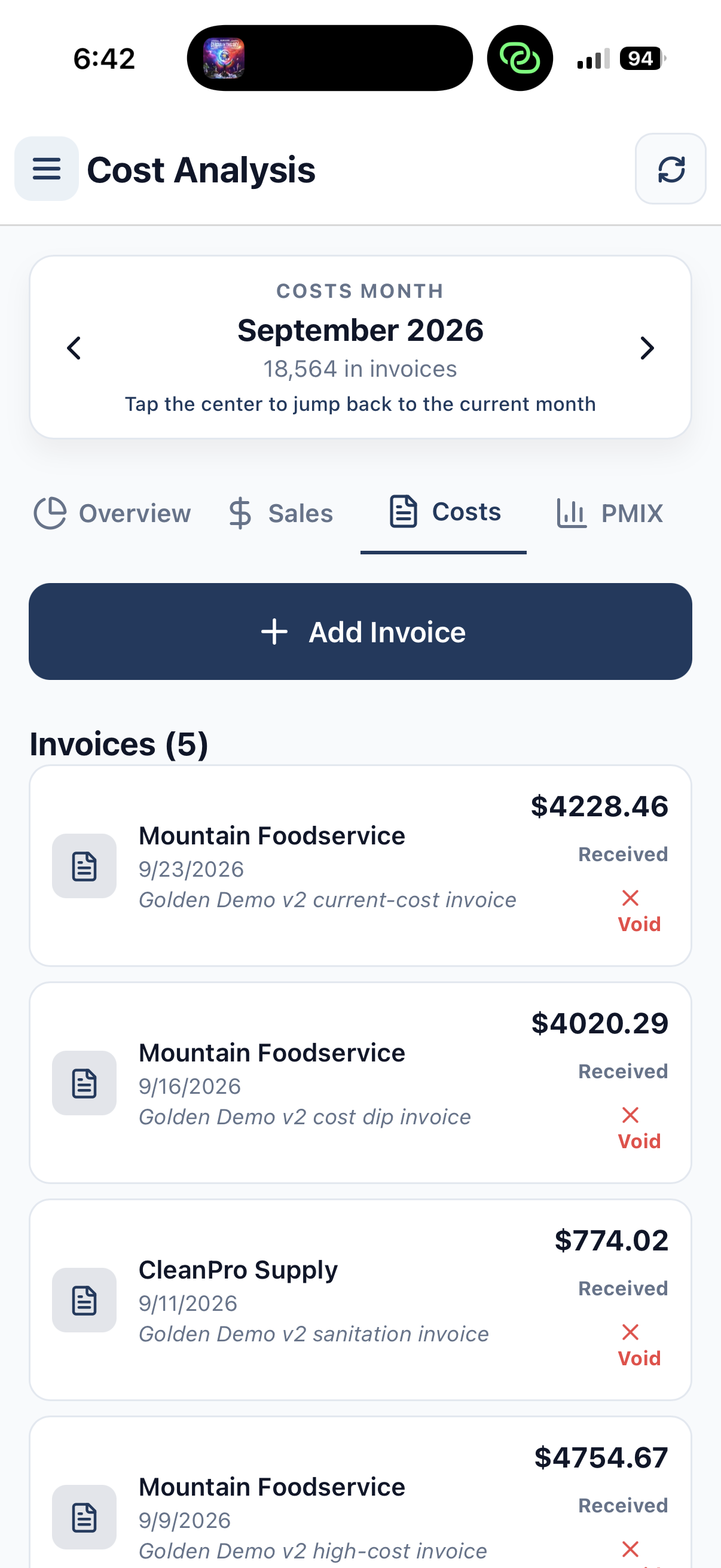Click the $774.02 invoice amount
The width and height of the screenshot is (721, 1568).
pos(612,1240)
